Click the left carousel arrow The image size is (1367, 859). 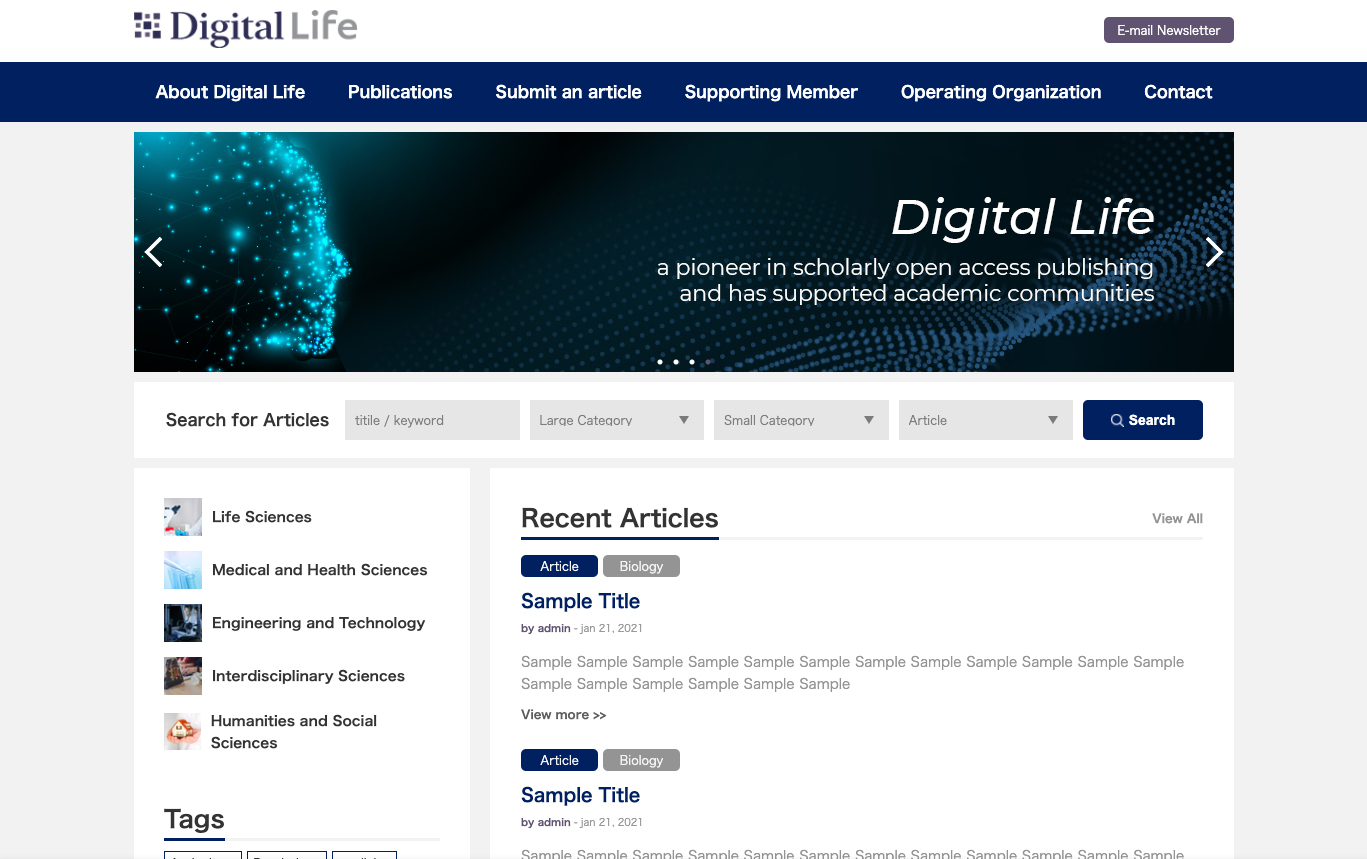point(154,252)
